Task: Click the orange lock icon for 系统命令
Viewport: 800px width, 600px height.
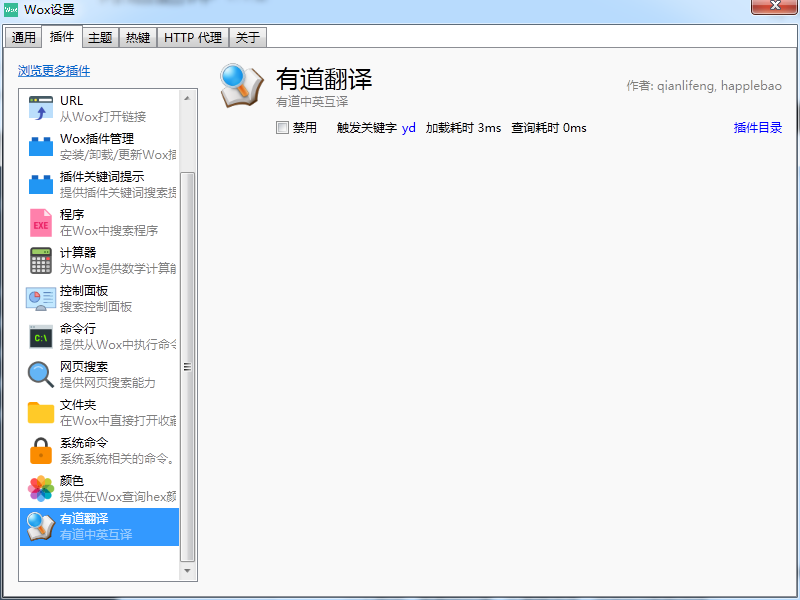Action: click(x=41, y=451)
